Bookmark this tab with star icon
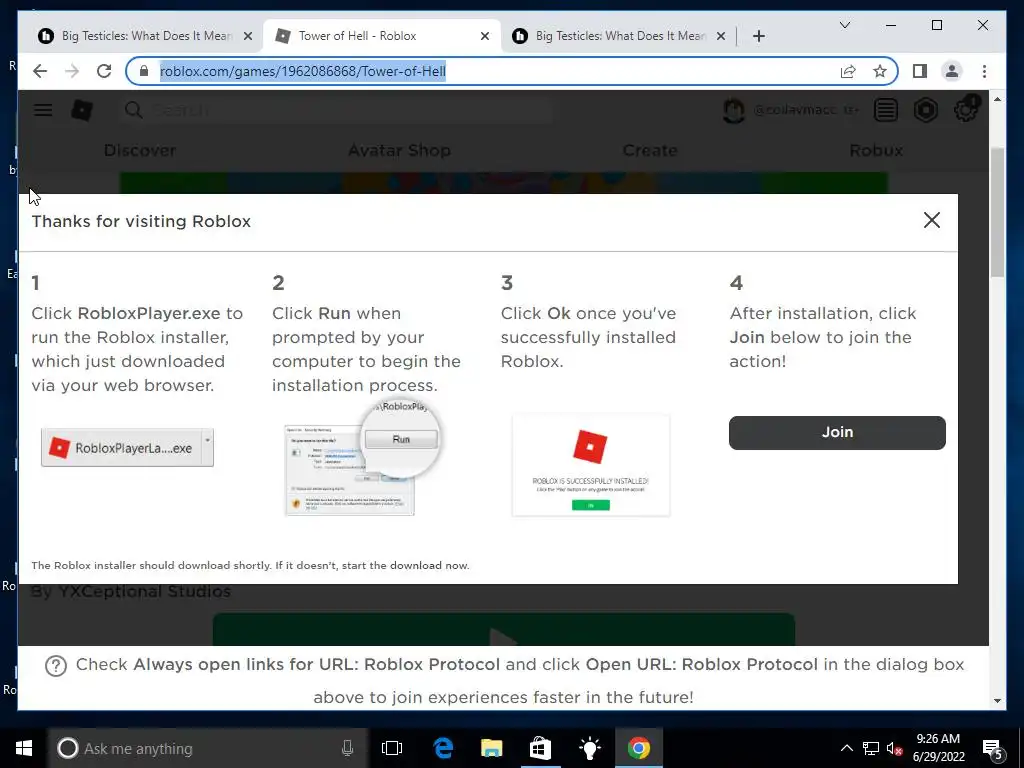This screenshot has height=768, width=1024. (880, 71)
